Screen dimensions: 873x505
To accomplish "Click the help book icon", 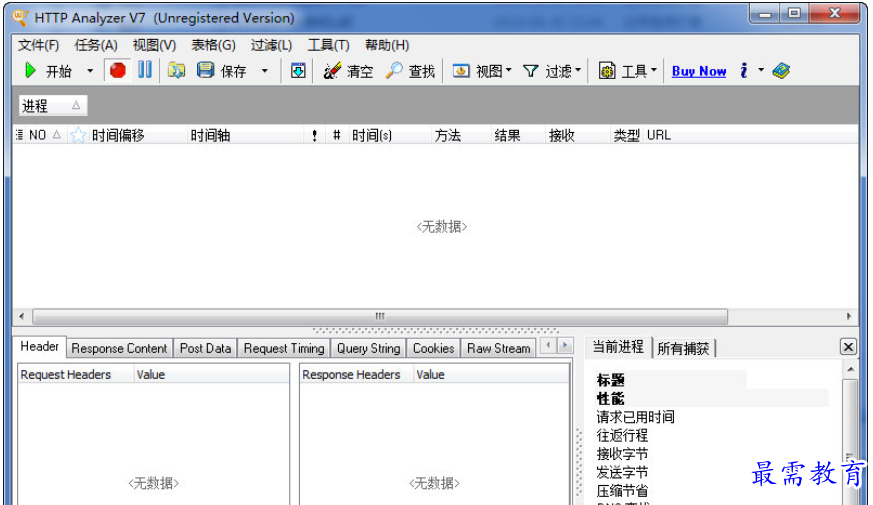I will 781,71.
